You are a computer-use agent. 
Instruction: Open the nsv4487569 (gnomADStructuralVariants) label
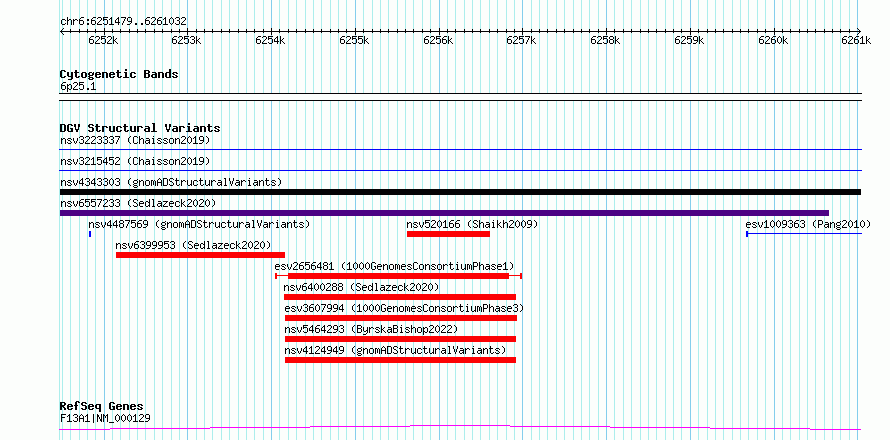pos(199,224)
